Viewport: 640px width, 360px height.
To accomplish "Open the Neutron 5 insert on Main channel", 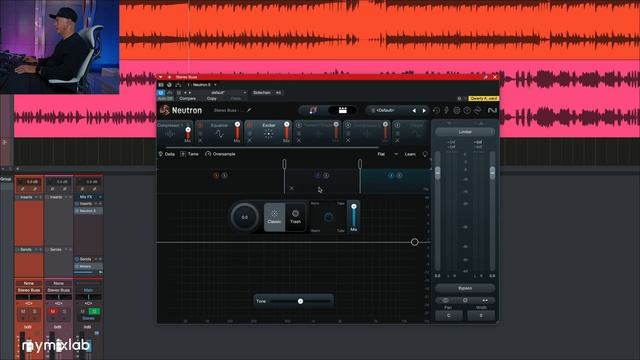I will [88, 211].
